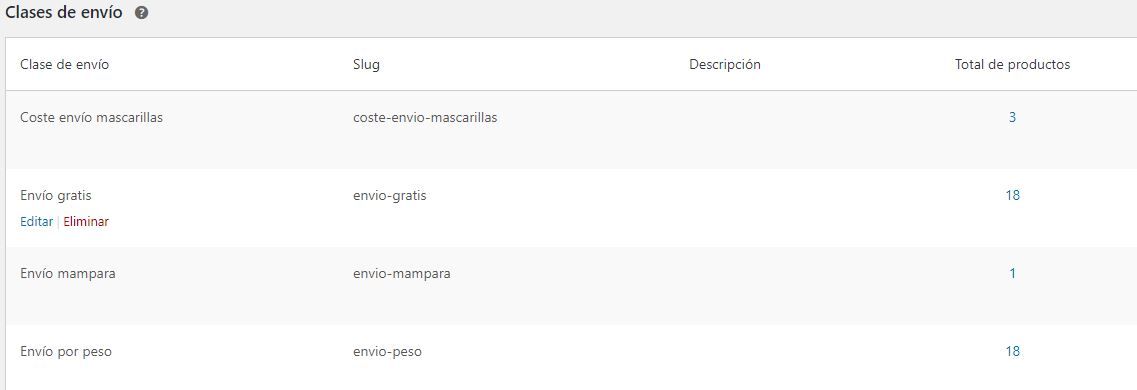Open the single product using Envío mampara

pos(1012,273)
